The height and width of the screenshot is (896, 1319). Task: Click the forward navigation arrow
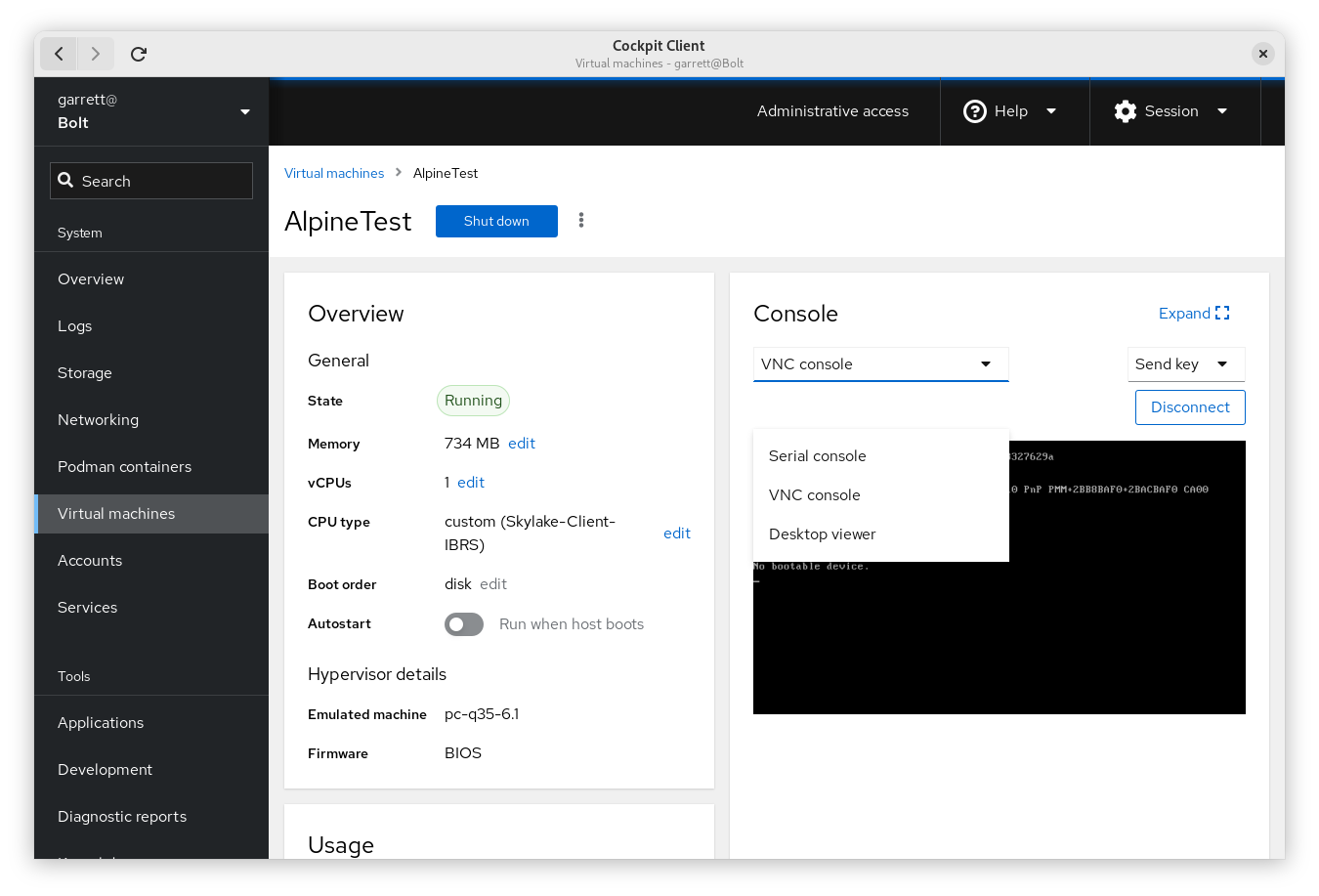click(x=95, y=54)
